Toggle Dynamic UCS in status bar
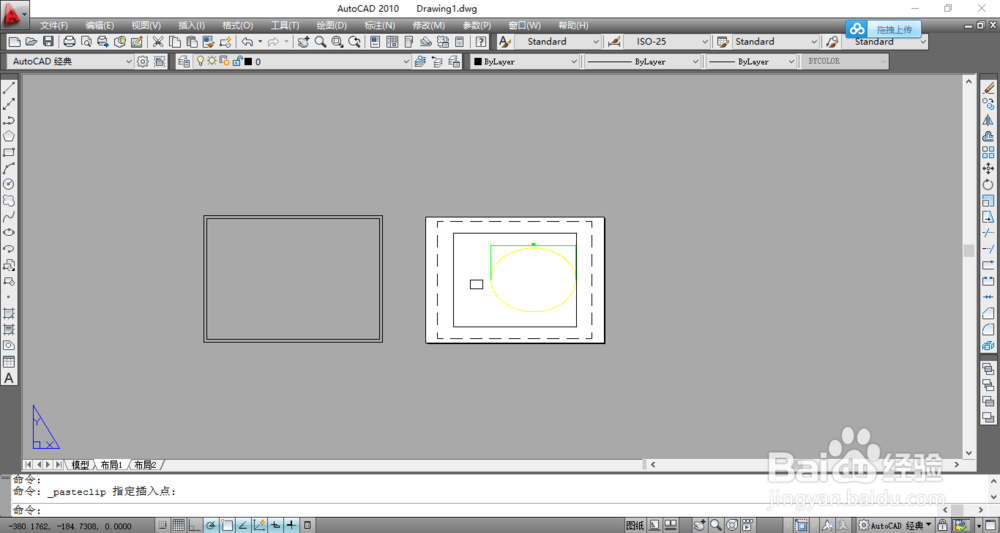The image size is (1000, 533). tap(259, 525)
